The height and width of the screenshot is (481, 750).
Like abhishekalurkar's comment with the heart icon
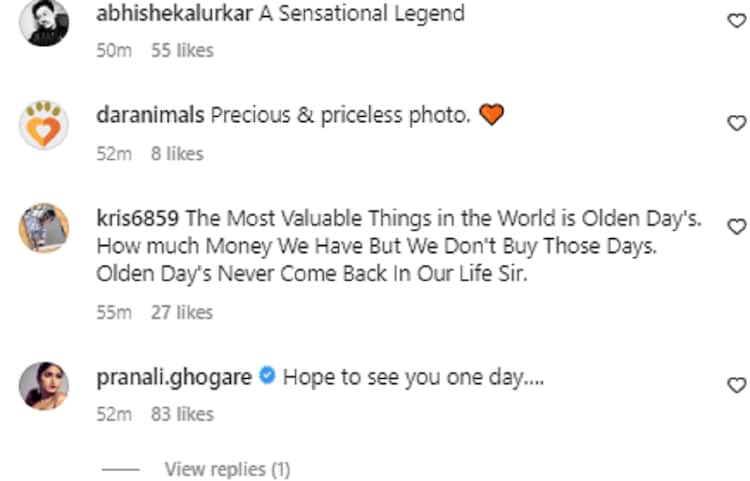[x=737, y=21]
